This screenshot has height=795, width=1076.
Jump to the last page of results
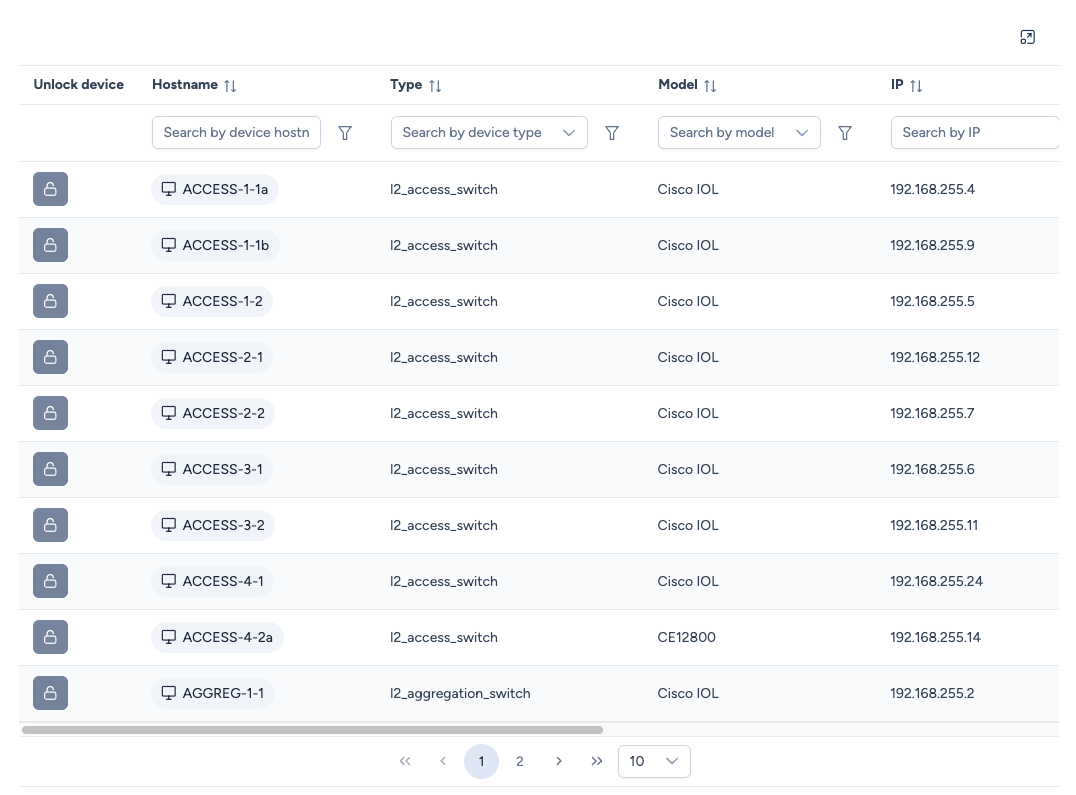(597, 761)
